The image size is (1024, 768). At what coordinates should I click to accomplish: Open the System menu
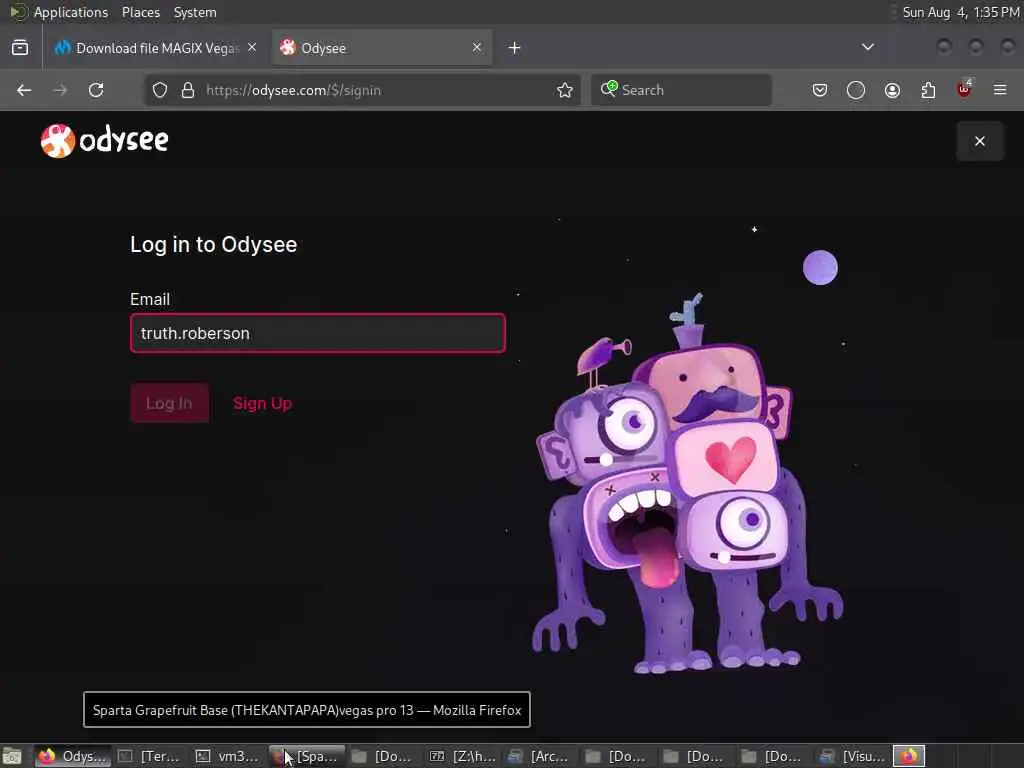click(195, 12)
